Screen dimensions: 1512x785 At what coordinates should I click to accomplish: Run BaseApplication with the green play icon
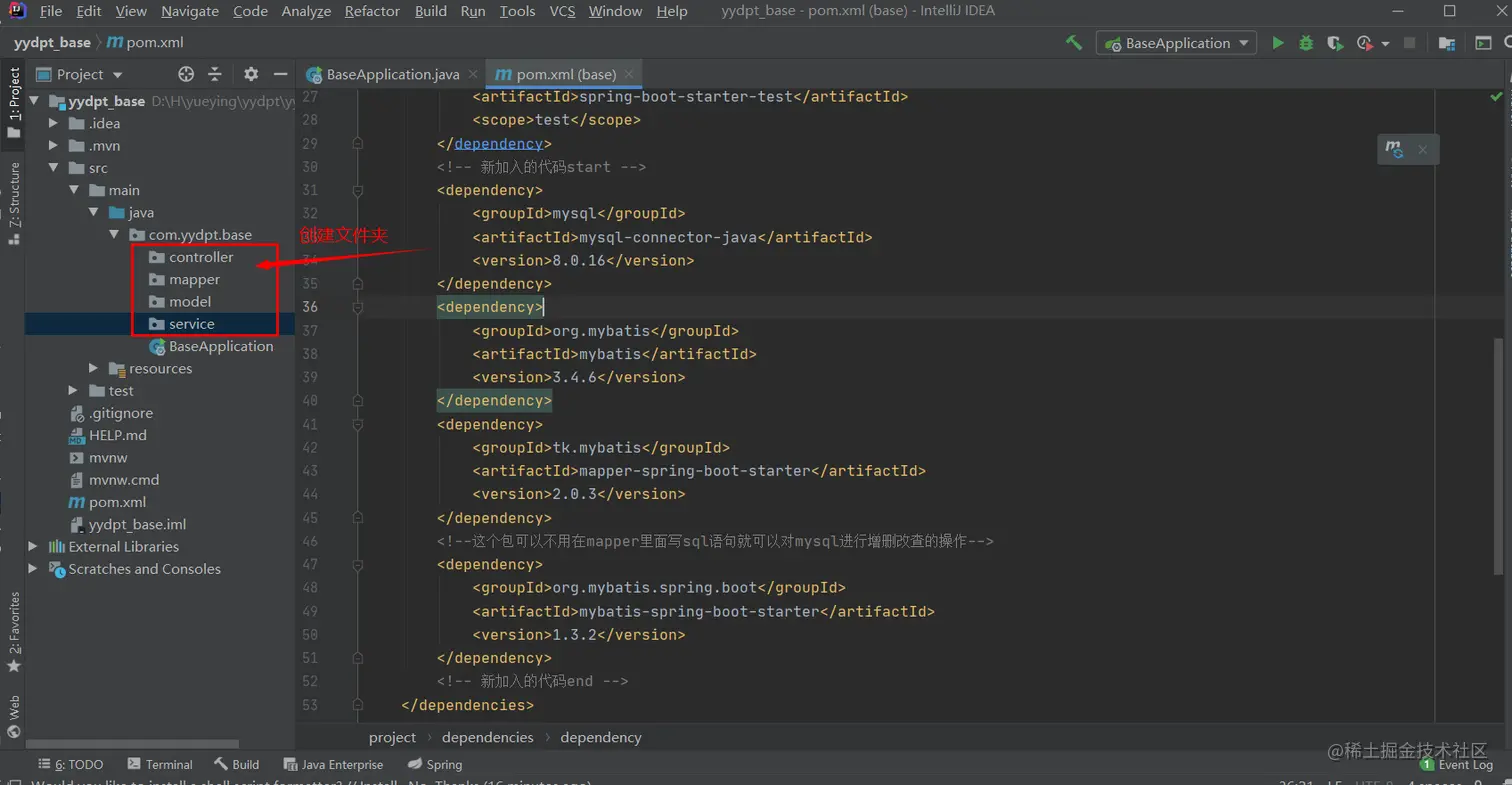[x=1277, y=43]
